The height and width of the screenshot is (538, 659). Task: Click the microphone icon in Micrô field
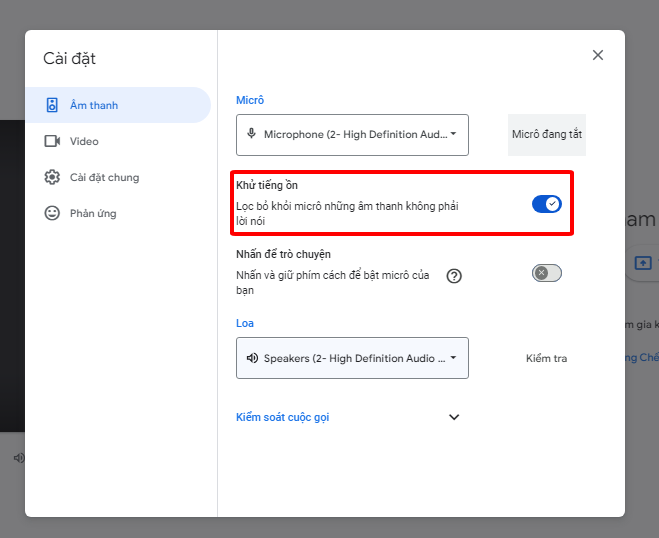point(252,134)
